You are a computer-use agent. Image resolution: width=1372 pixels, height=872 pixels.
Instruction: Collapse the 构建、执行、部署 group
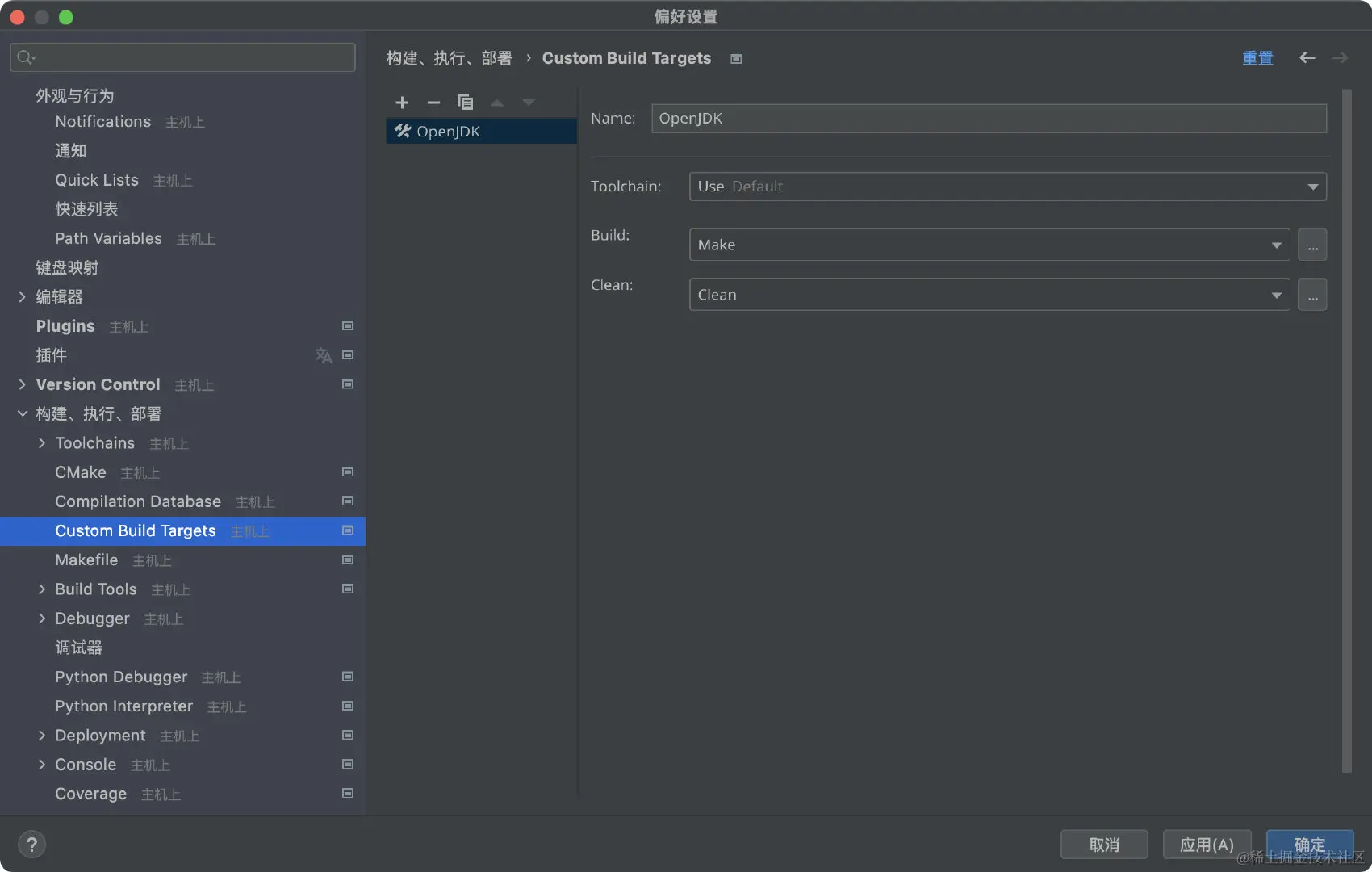(23, 414)
